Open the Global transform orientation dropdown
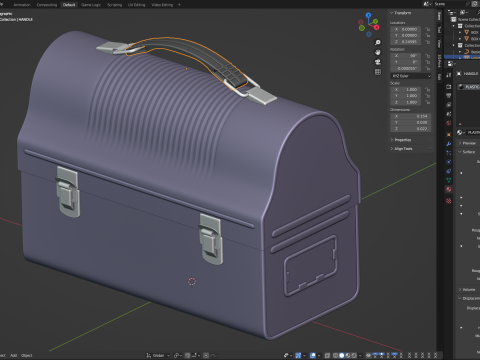480x360 pixels. (x=158, y=355)
